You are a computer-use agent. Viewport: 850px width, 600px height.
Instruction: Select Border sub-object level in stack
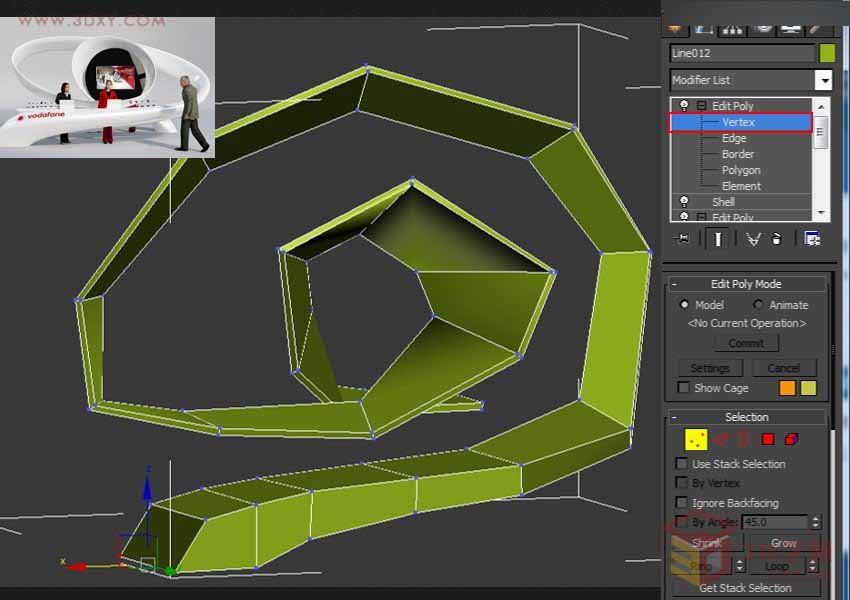coord(740,154)
